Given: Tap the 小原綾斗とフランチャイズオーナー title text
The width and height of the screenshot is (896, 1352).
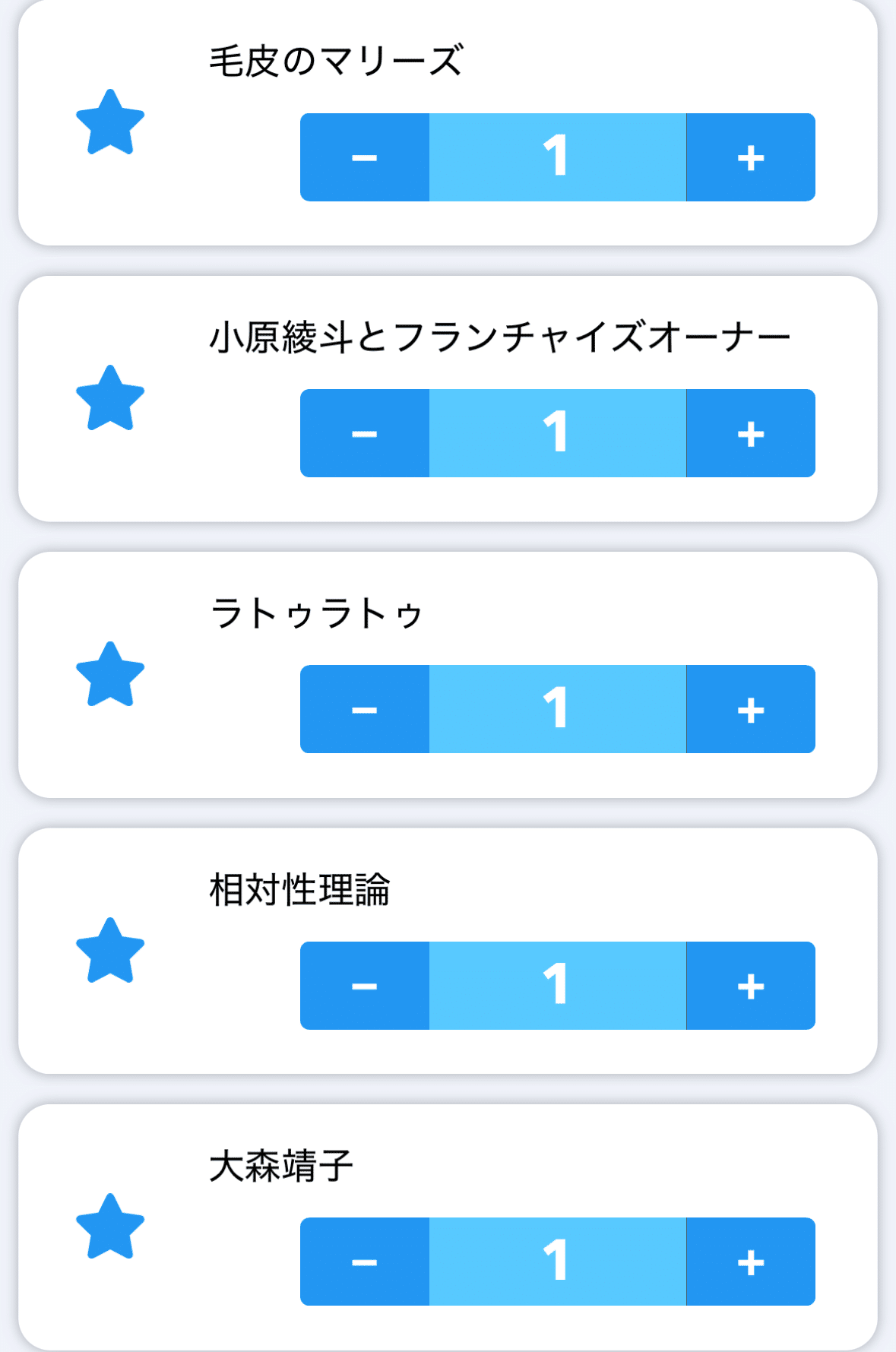Looking at the screenshot, I should point(499,337).
